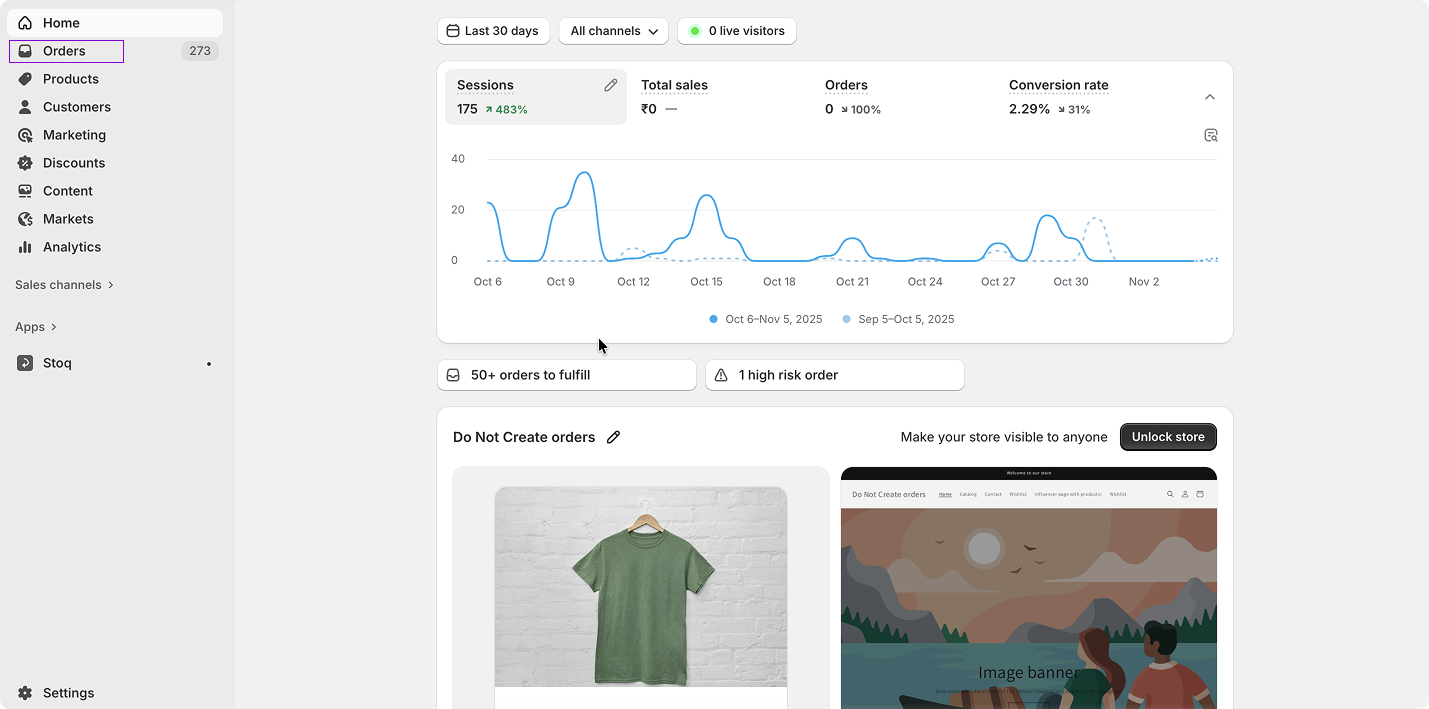Image resolution: width=1429 pixels, height=709 pixels.
Task: Open the All channels dropdown
Action: 613,31
